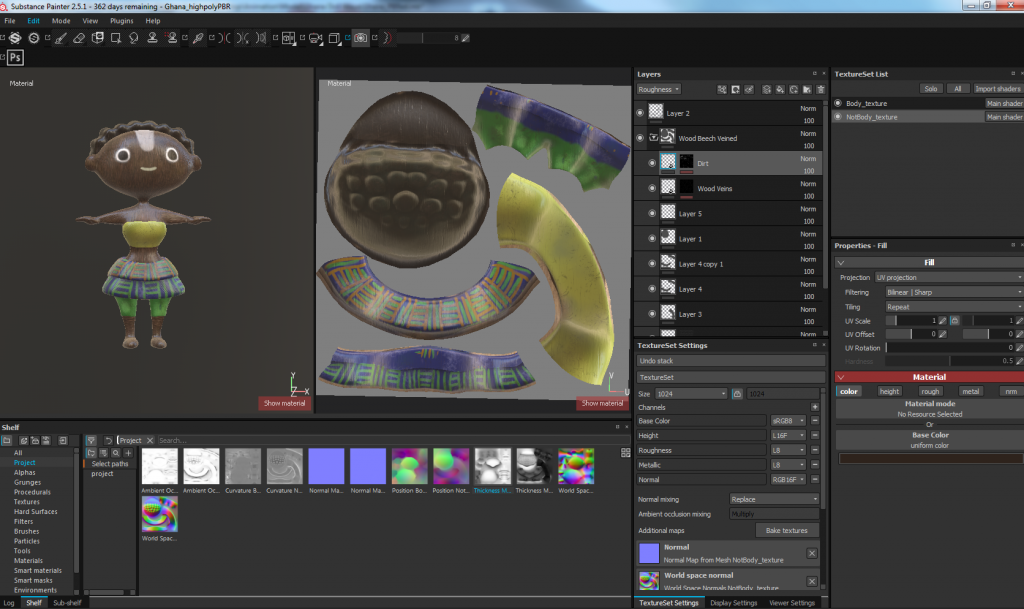Click the Bake textures button
Screen dimensions: 1024x609
[786, 531]
